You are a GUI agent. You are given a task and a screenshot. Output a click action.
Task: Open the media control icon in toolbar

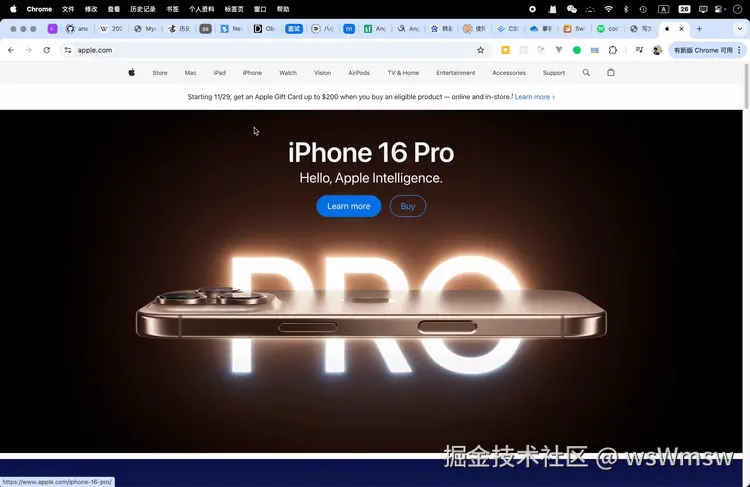639,50
